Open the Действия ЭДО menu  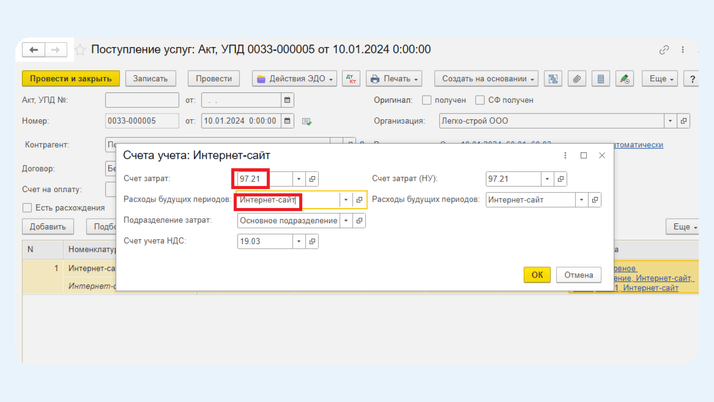(294, 79)
